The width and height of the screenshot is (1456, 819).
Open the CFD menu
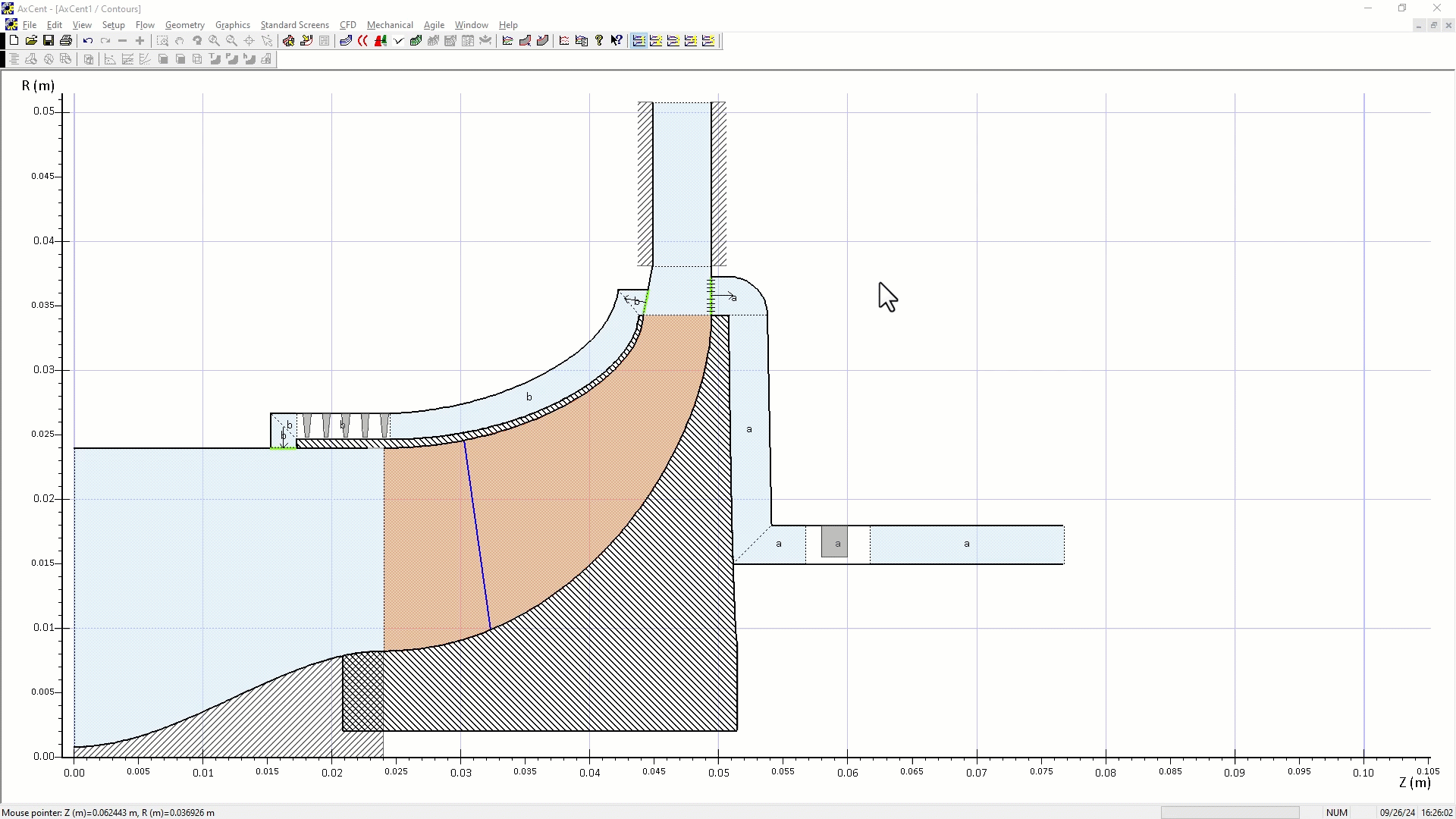(347, 25)
